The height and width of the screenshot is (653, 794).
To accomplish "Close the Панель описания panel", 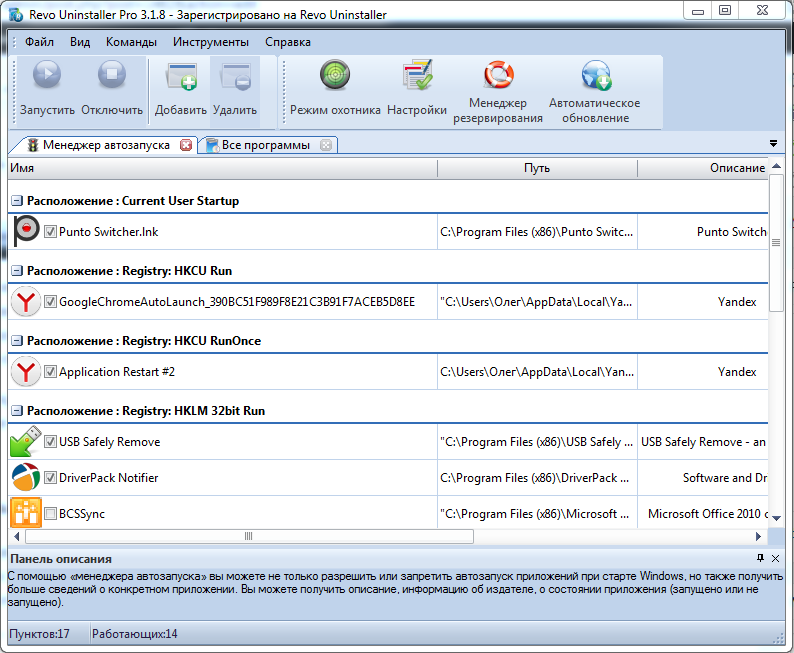I will [x=775, y=558].
